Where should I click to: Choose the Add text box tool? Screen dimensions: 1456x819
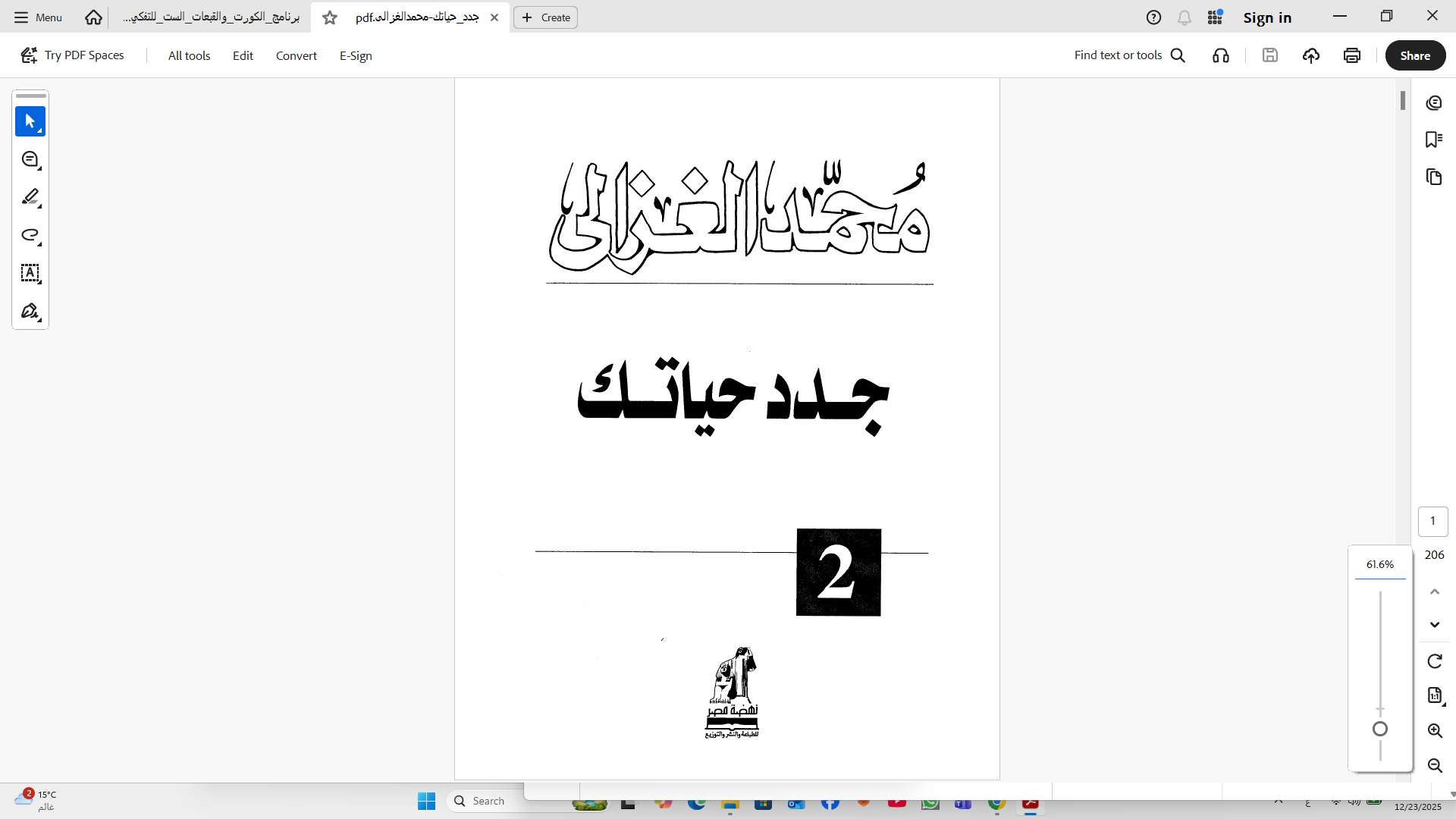pos(30,273)
